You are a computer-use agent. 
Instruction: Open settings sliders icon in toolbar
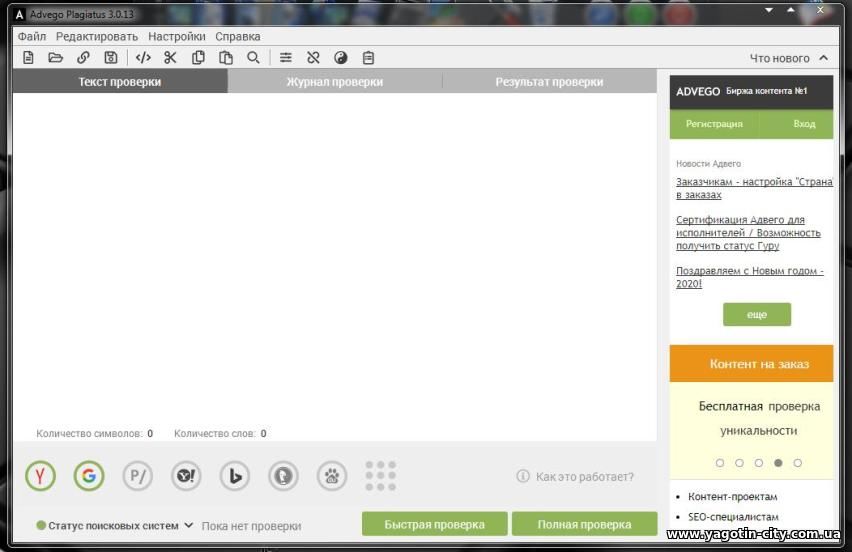(x=286, y=58)
